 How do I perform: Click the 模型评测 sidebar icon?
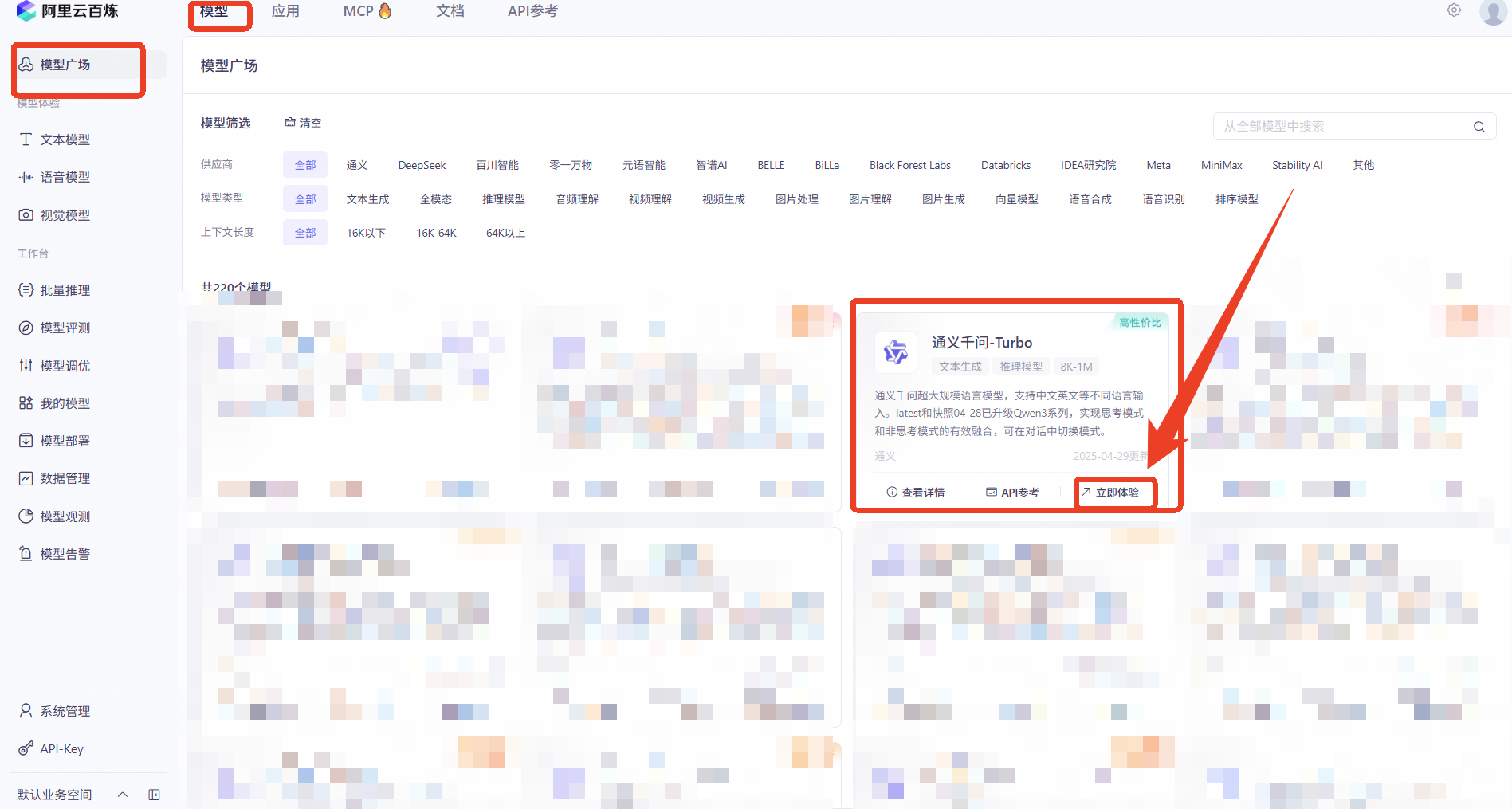pos(26,328)
